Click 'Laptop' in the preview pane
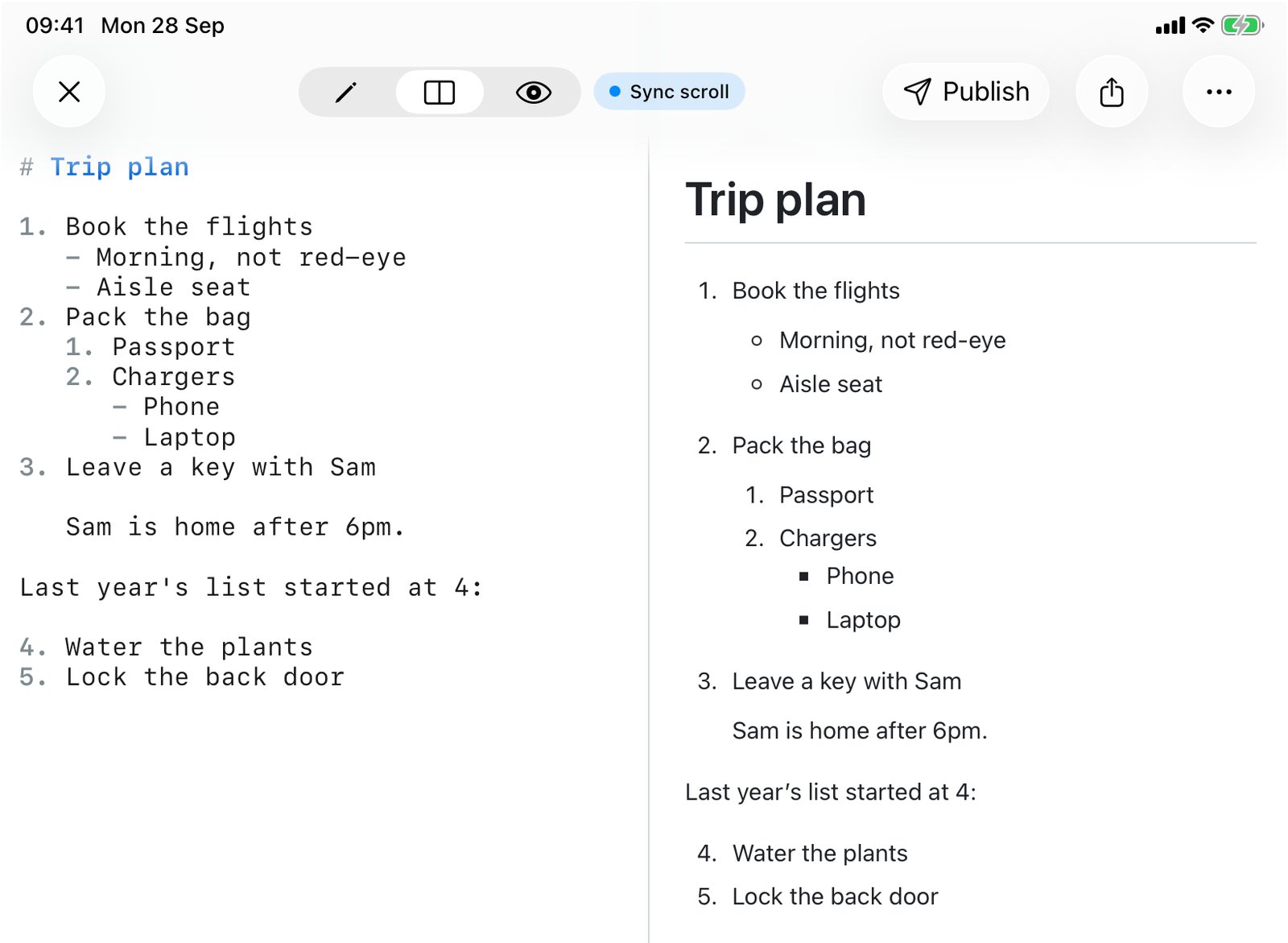 864,620
